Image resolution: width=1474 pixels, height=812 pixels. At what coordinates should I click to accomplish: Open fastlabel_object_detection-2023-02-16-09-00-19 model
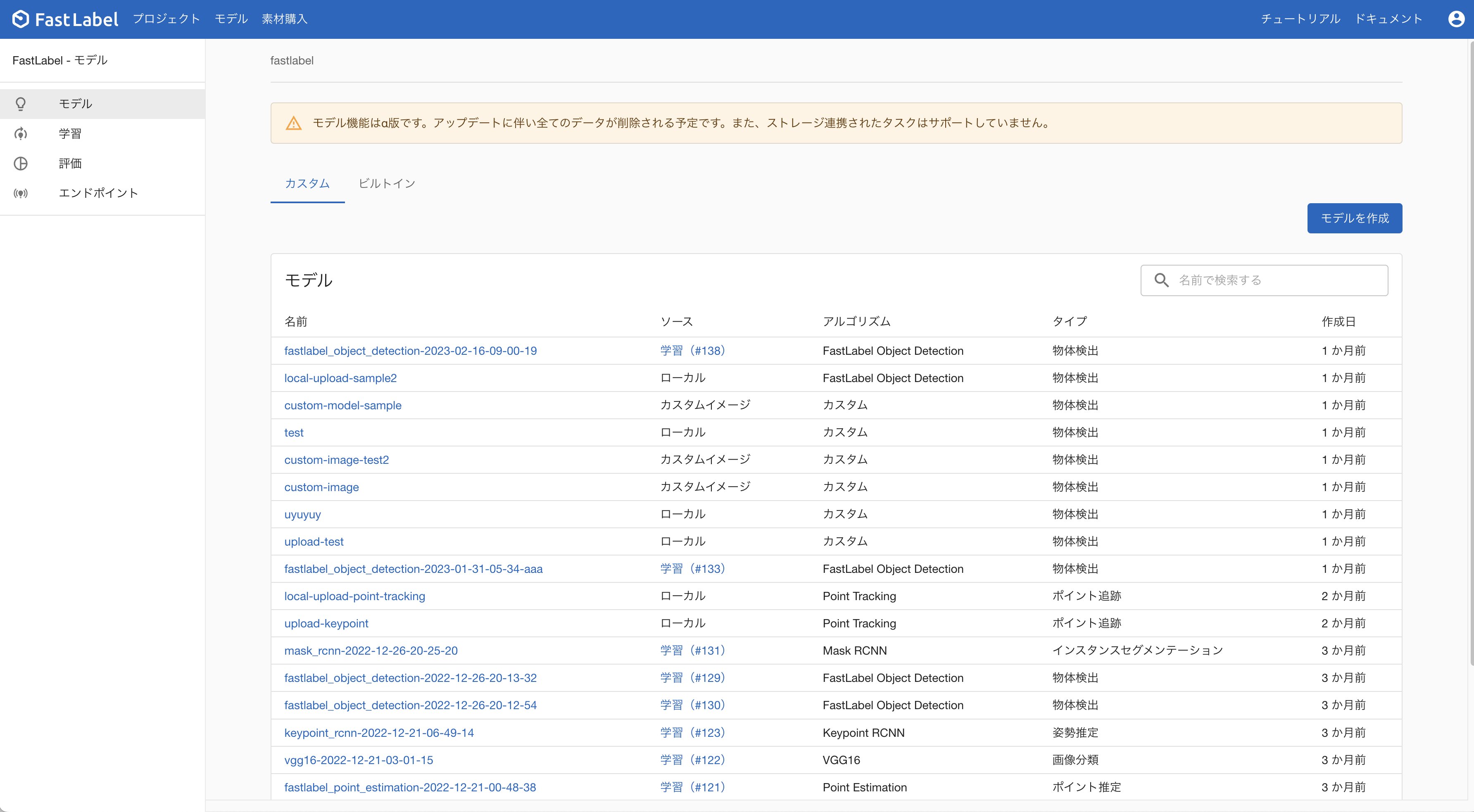point(410,351)
